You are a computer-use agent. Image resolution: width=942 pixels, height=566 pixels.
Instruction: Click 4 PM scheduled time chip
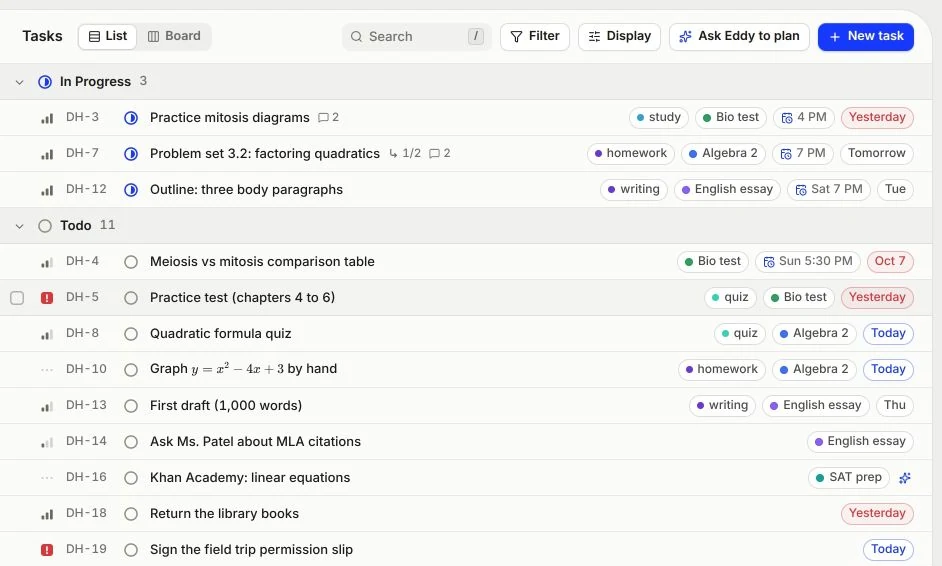[x=804, y=117]
